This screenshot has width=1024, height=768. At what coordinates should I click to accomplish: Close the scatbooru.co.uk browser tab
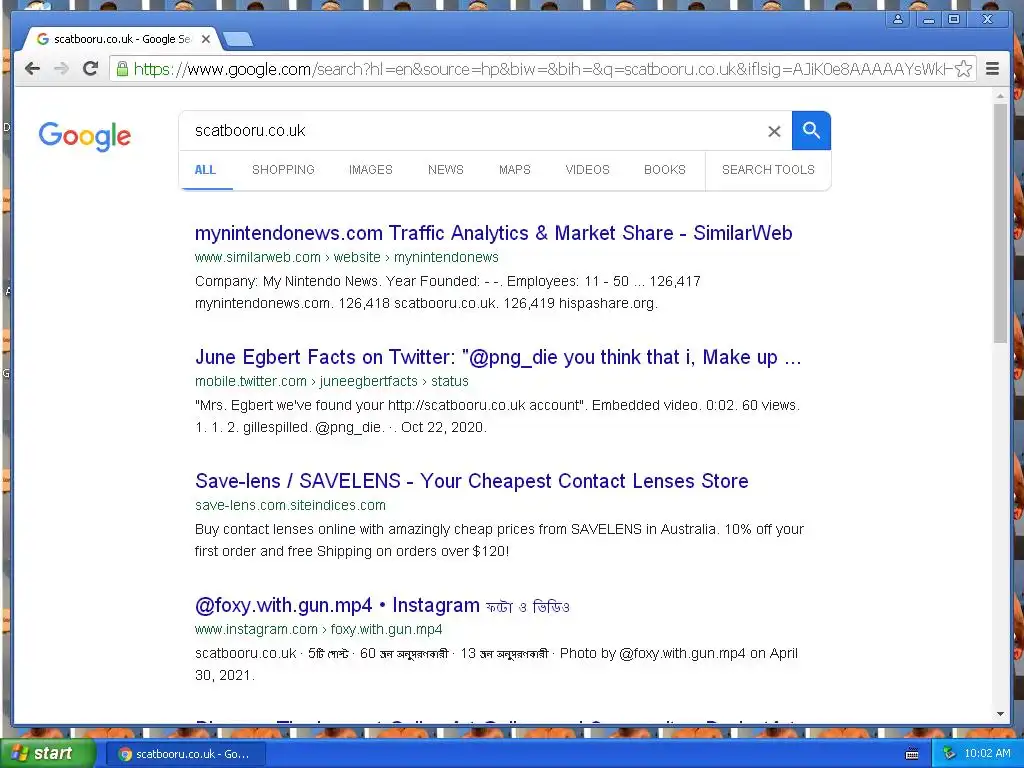[x=206, y=39]
